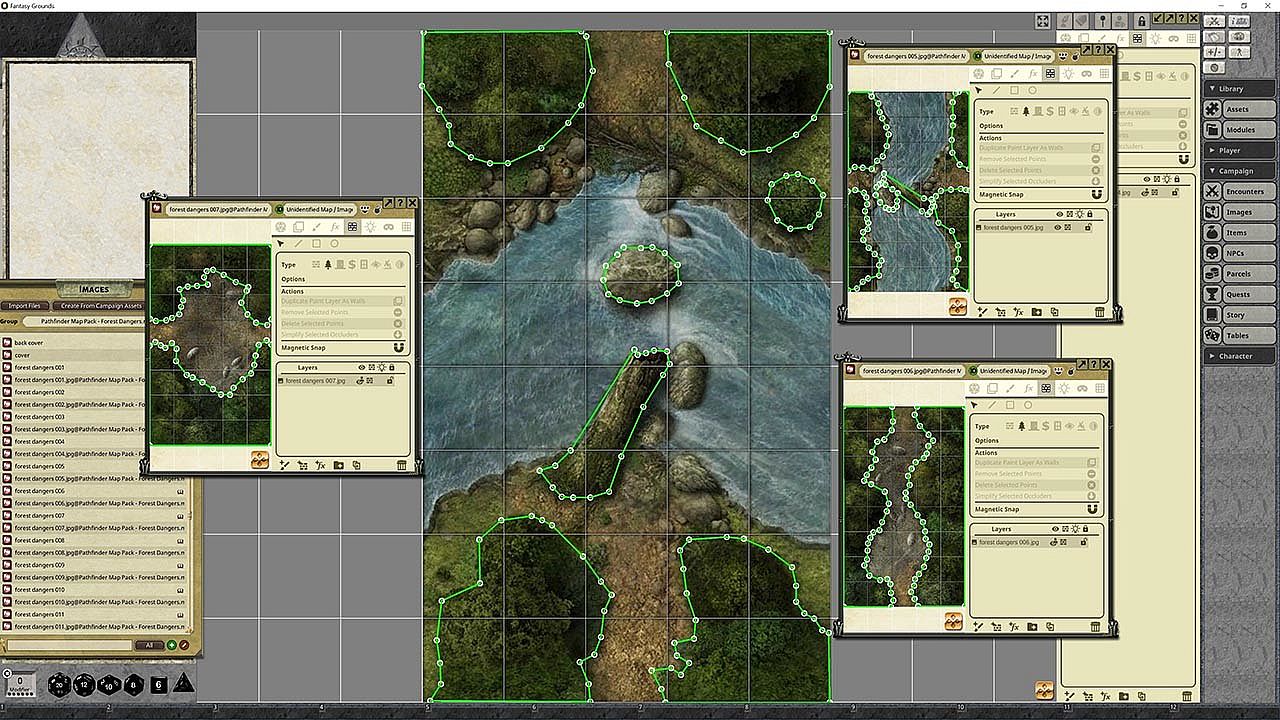Toggle visibility of forest dangers 005.jpg layer
Screen dimensions: 1280x720
(1057, 228)
